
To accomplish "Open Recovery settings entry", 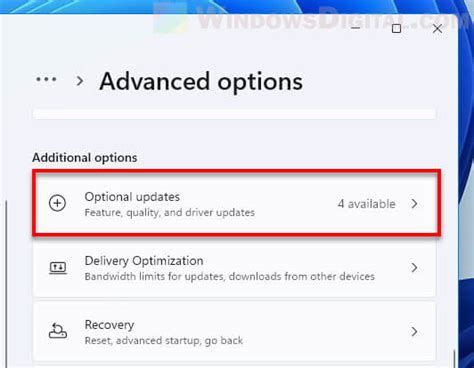I will point(234,332).
